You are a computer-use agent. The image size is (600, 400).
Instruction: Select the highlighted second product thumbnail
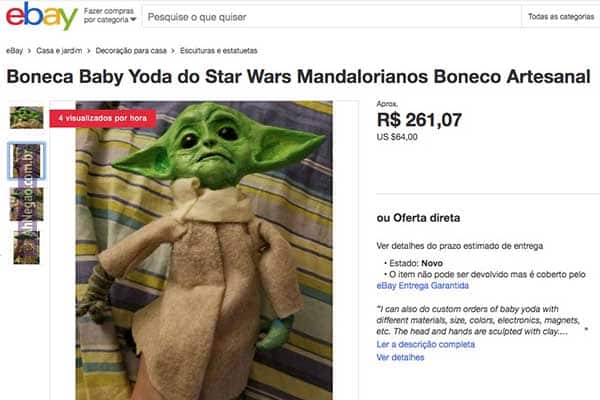point(26,161)
